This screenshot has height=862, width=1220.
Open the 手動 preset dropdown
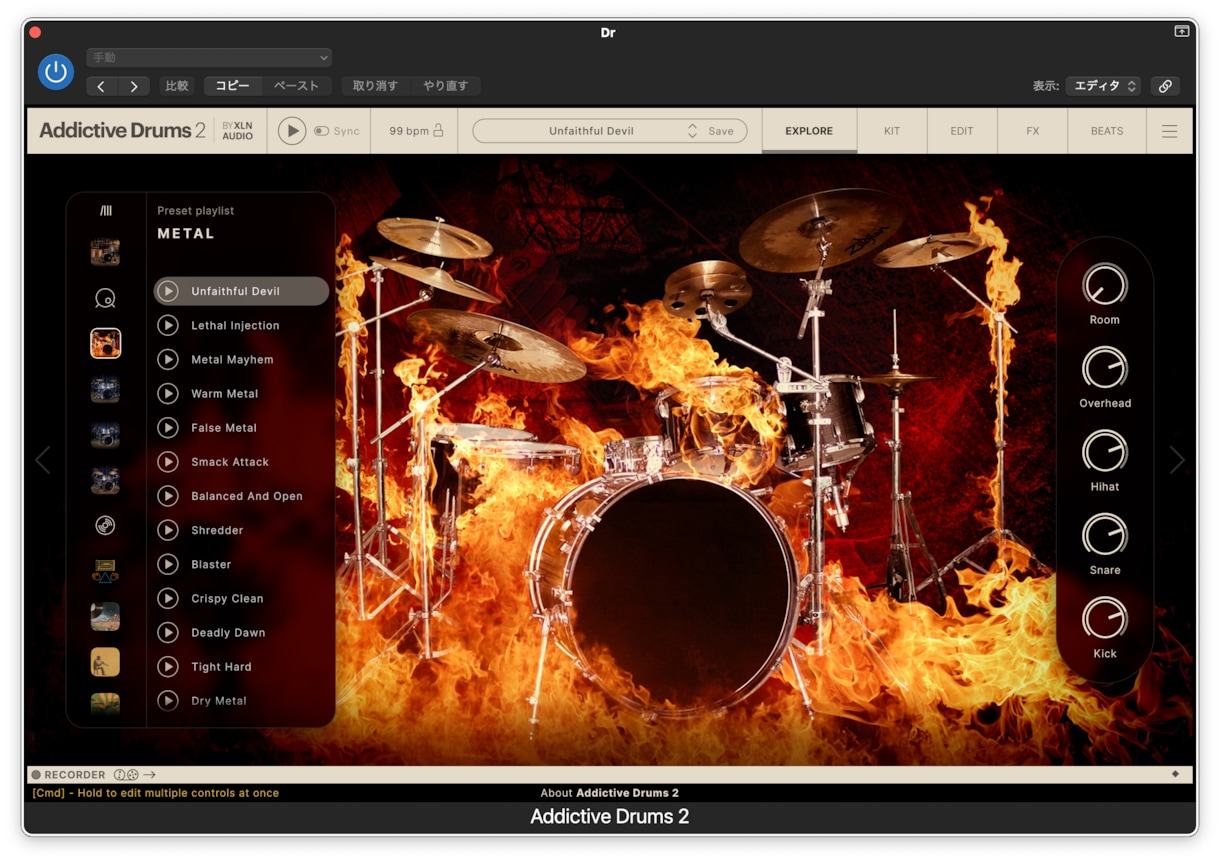click(209, 58)
